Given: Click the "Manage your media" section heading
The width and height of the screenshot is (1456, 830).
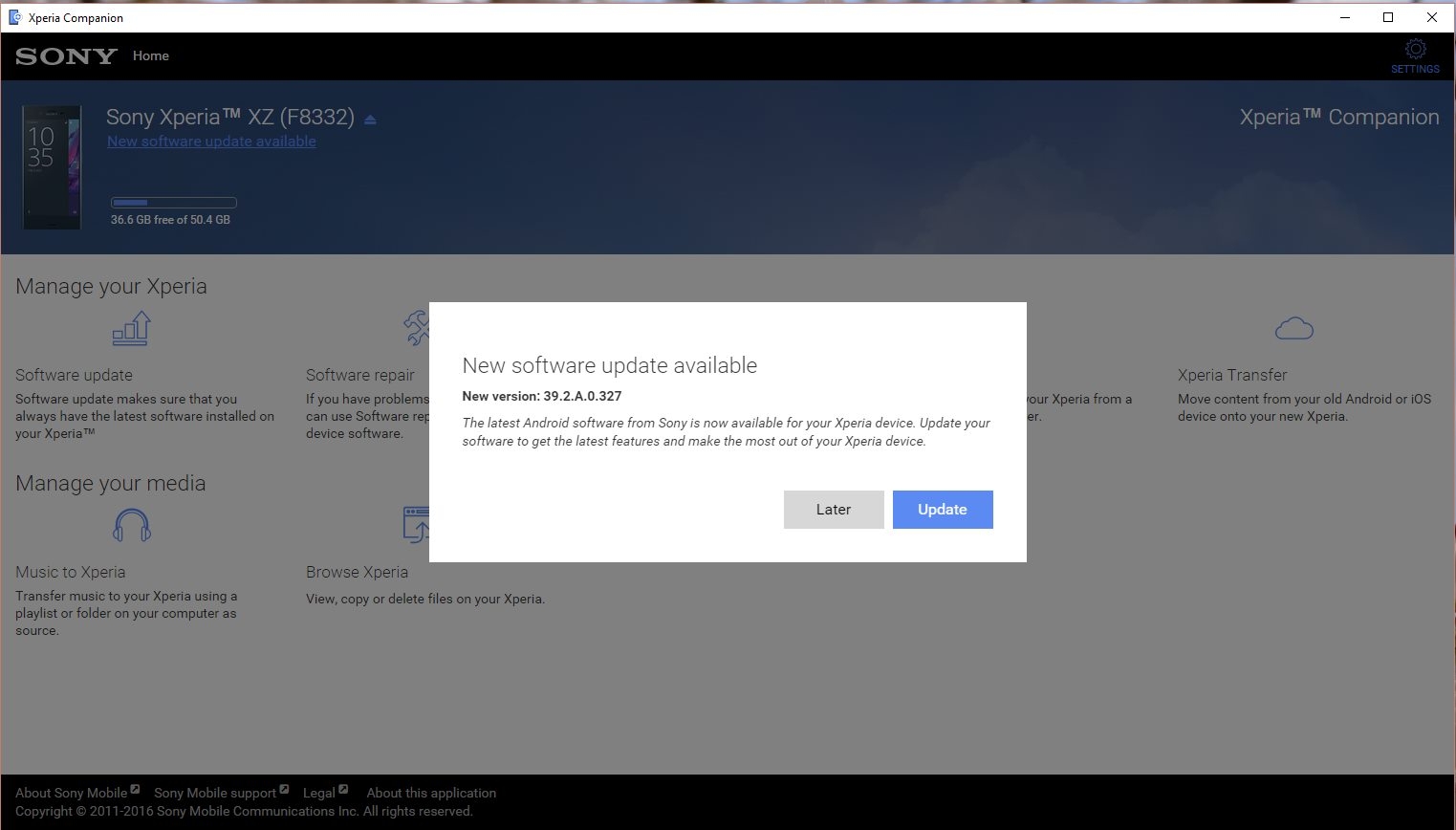Looking at the screenshot, I should pyautogui.click(x=111, y=484).
